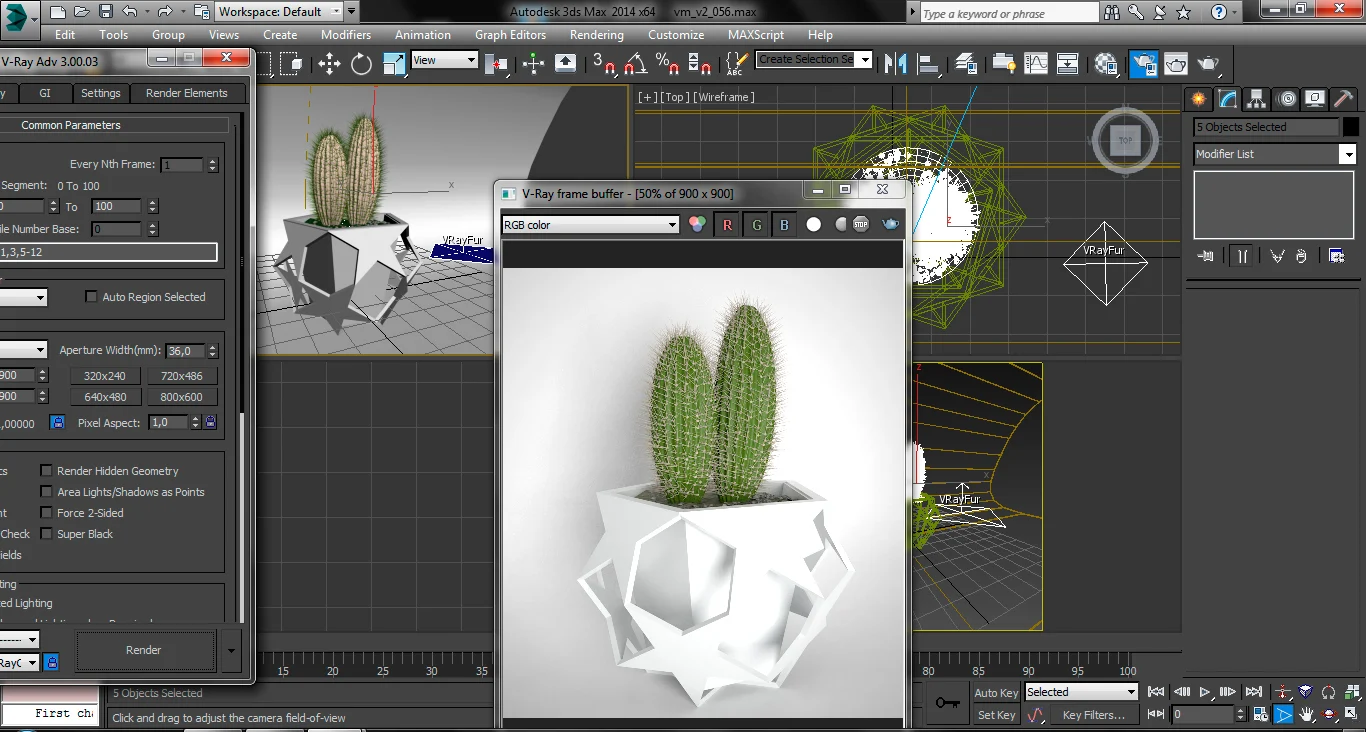This screenshot has width=1366, height=732.
Task: Open the Modify command panel tab
Action: pyautogui.click(x=1228, y=98)
